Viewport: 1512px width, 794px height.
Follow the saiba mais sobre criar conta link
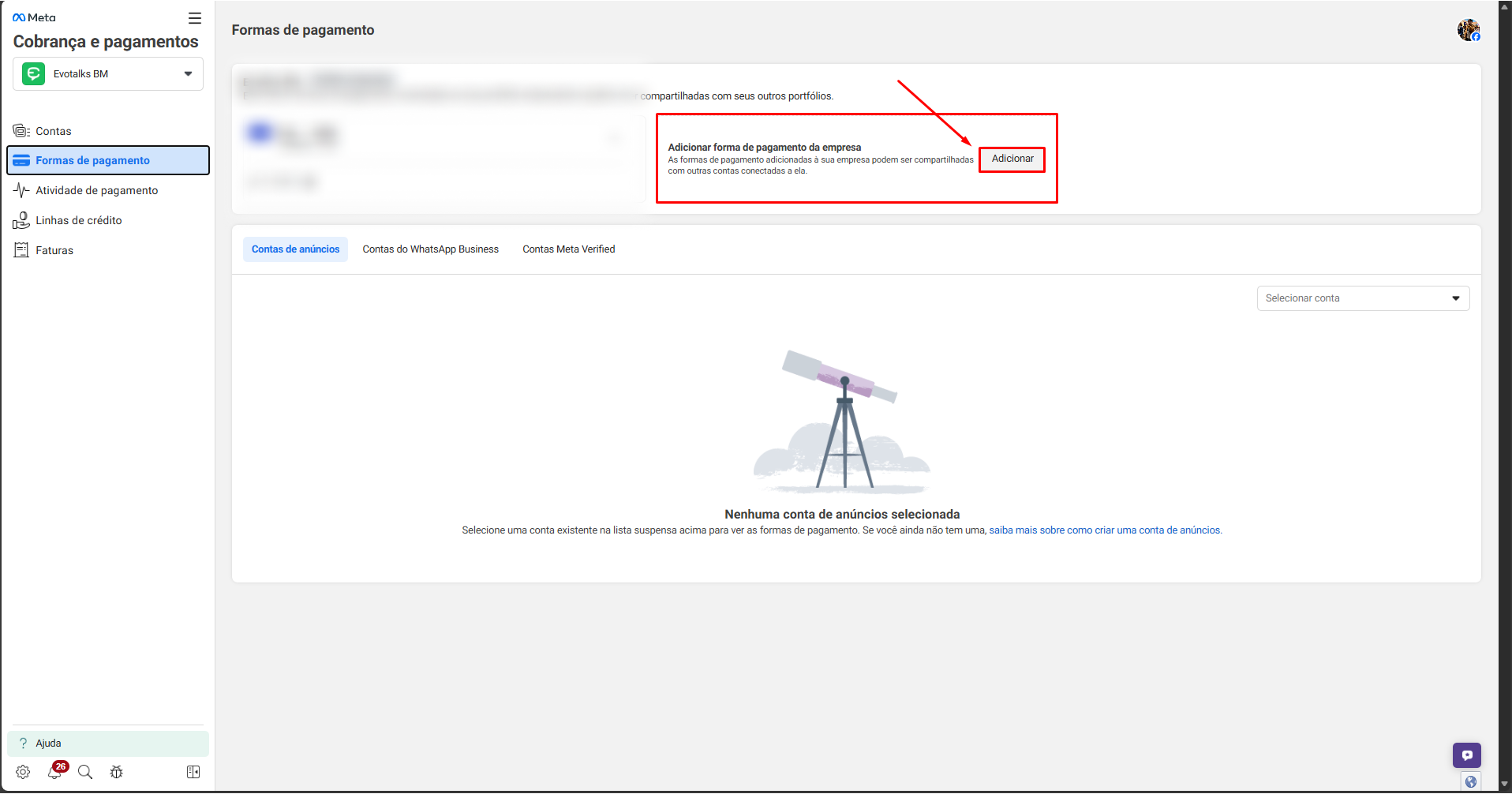(x=1105, y=530)
